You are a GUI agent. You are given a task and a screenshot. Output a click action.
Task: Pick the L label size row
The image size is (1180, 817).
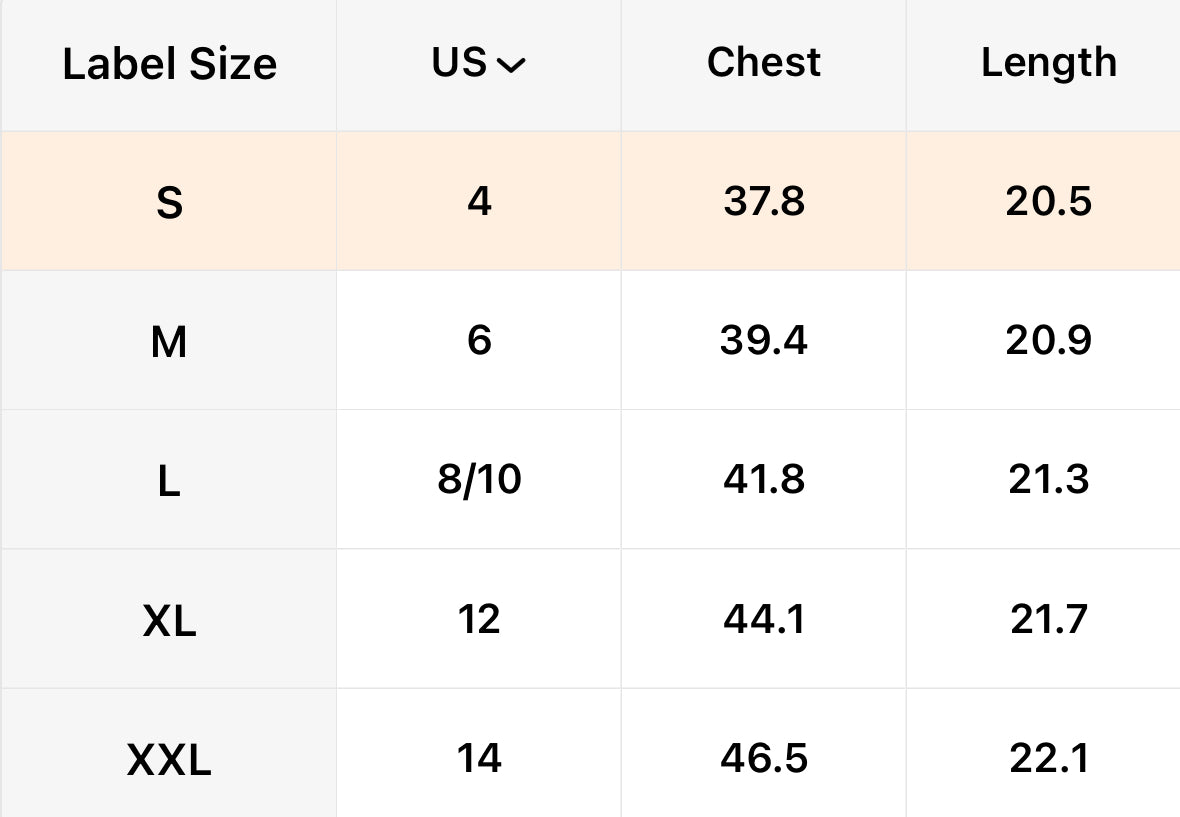[169, 482]
